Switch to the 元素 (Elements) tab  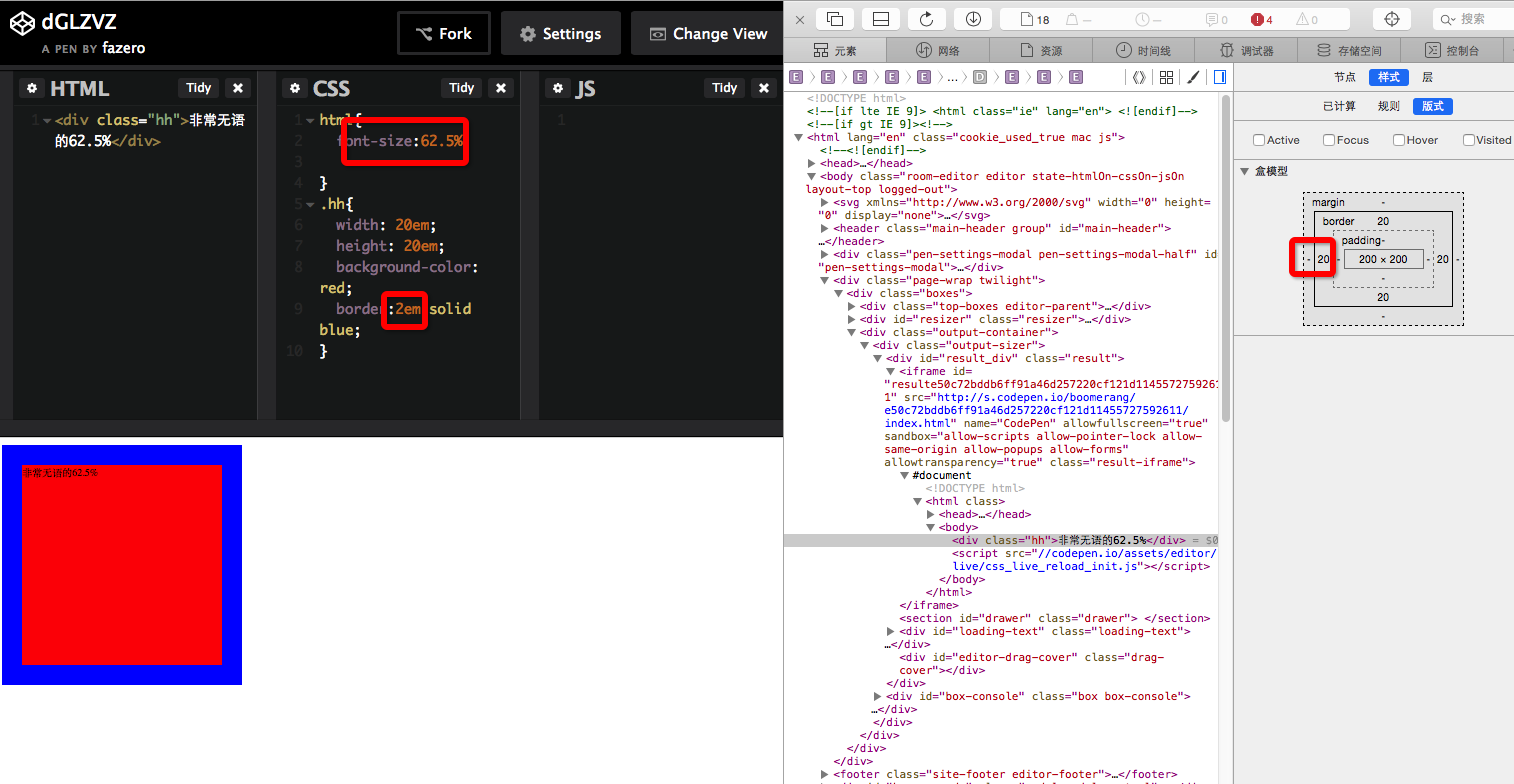[x=836, y=50]
